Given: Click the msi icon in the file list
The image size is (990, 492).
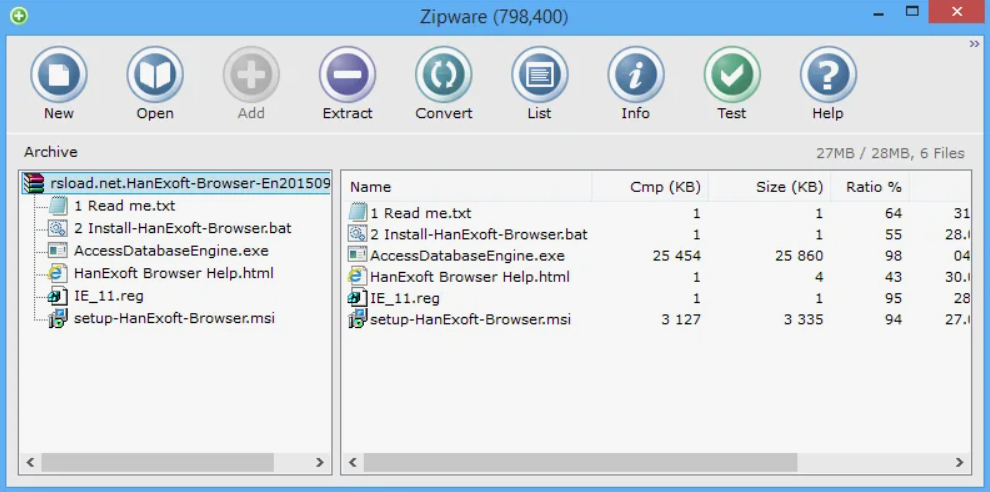Looking at the screenshot, I should (x=357, y=318).
